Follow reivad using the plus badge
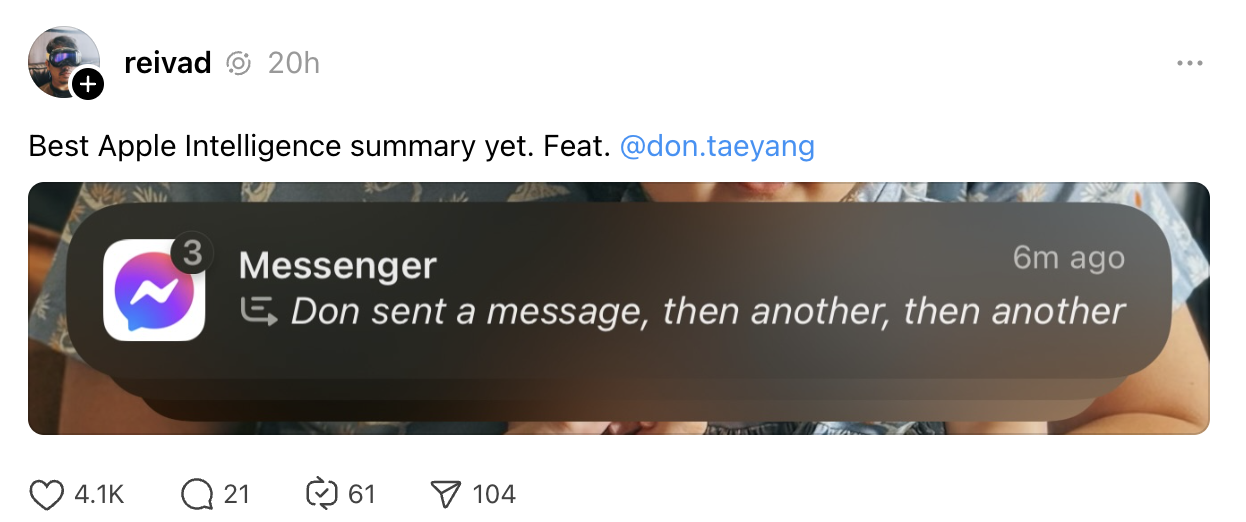The image size is (1246, 522). tap(88, 85)
